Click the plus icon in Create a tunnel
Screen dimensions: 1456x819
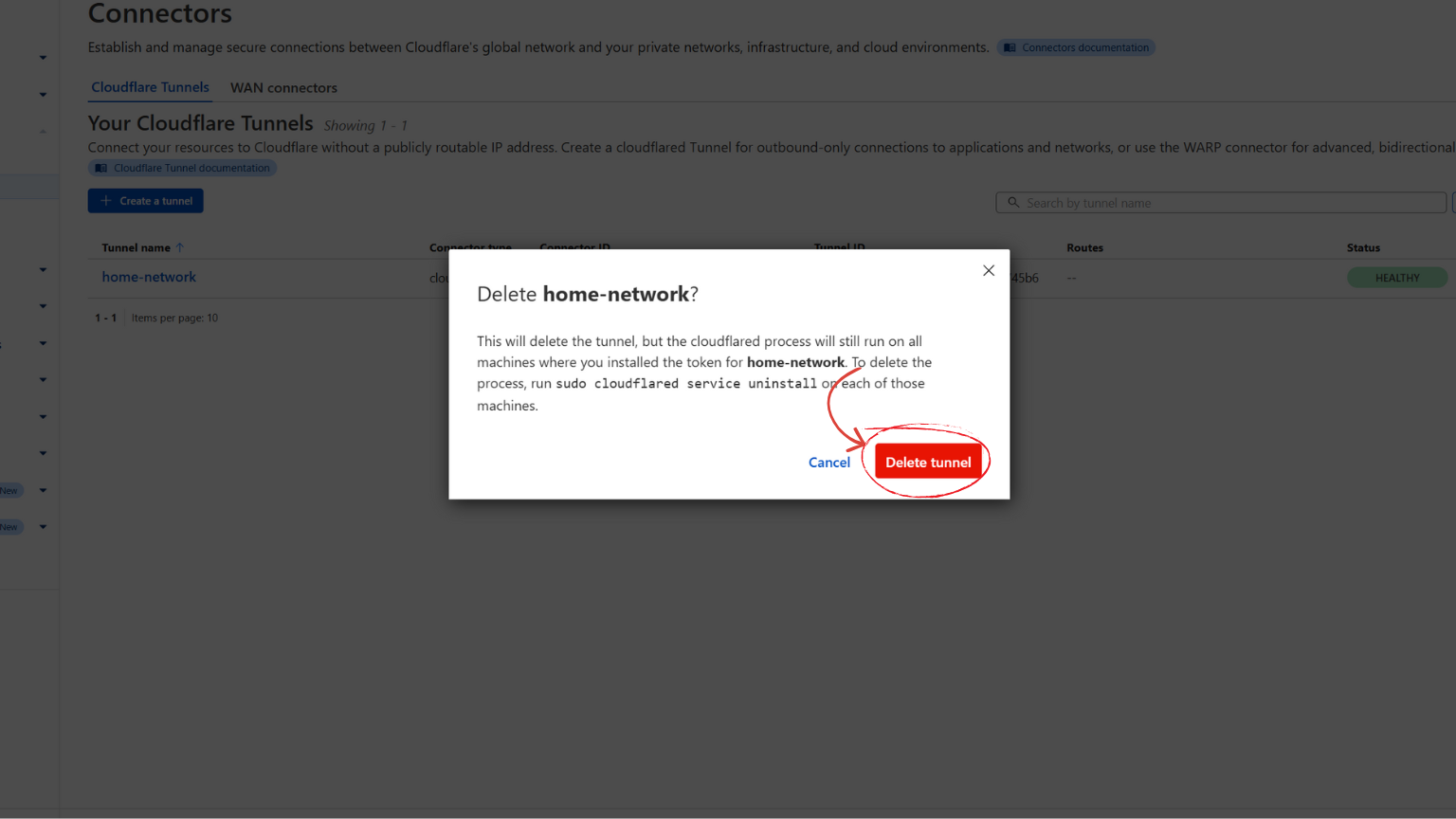point(106,201)
